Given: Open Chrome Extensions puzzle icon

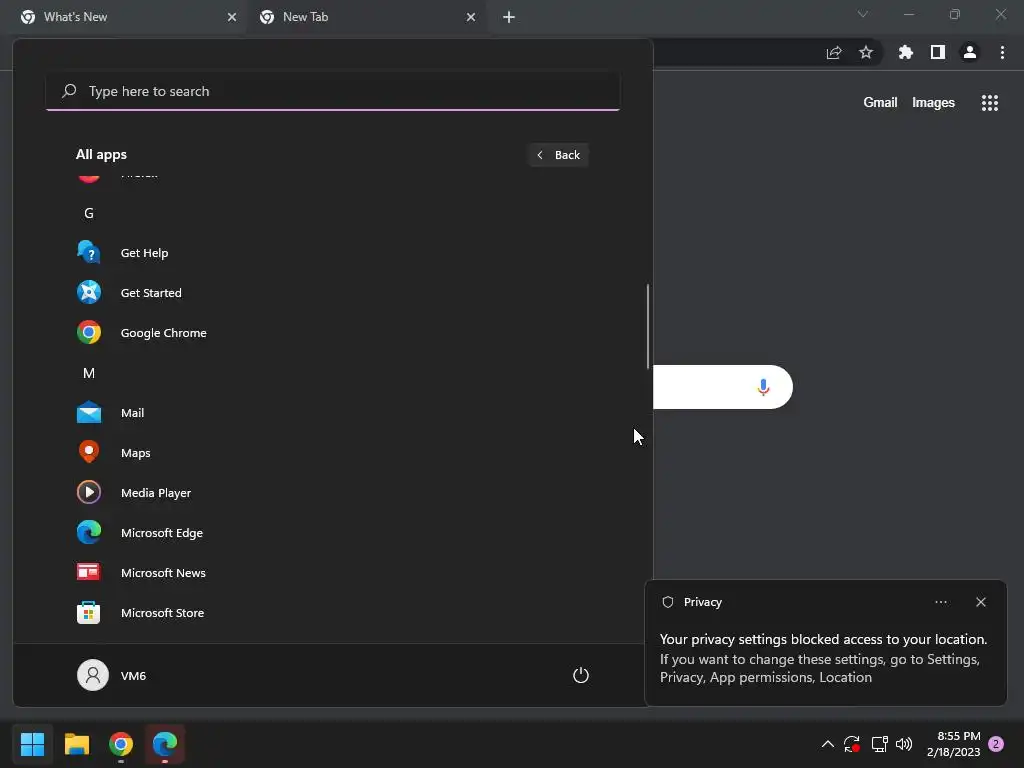Looking at the screenshot, I should coord(906,52).
